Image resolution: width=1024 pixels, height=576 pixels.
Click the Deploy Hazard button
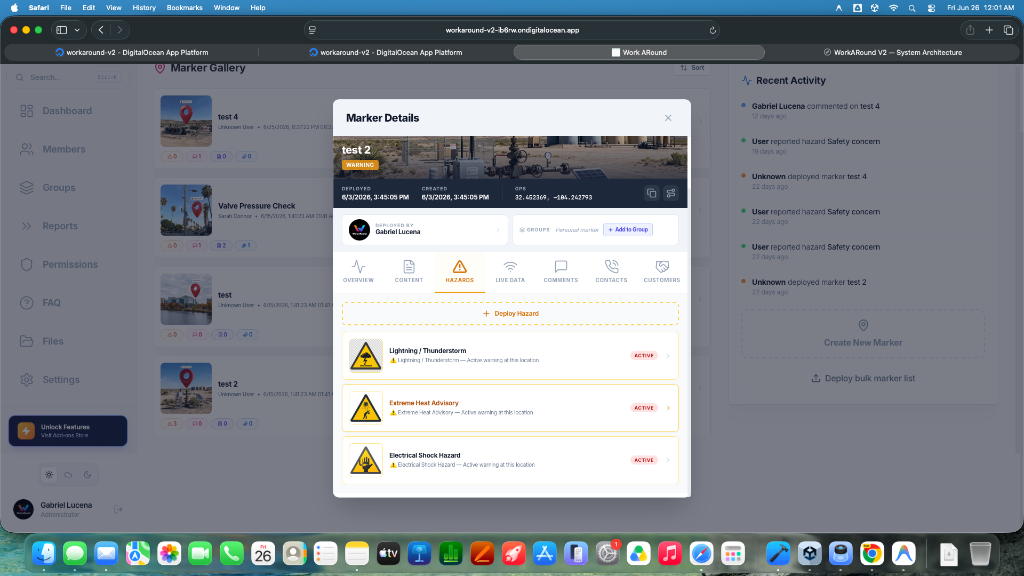click(510, 313)
